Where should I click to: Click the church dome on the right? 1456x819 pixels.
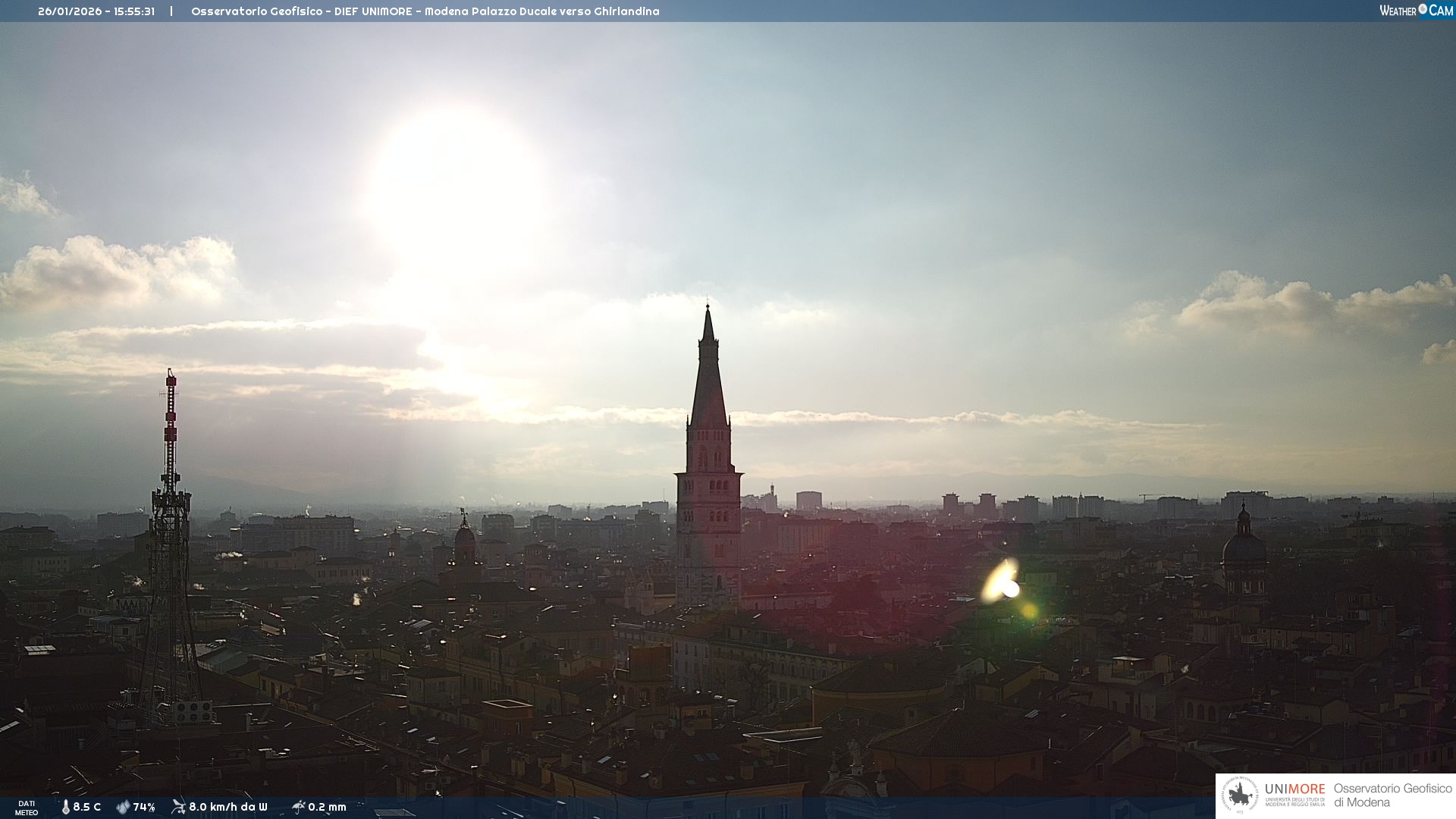pos(1243,548)
